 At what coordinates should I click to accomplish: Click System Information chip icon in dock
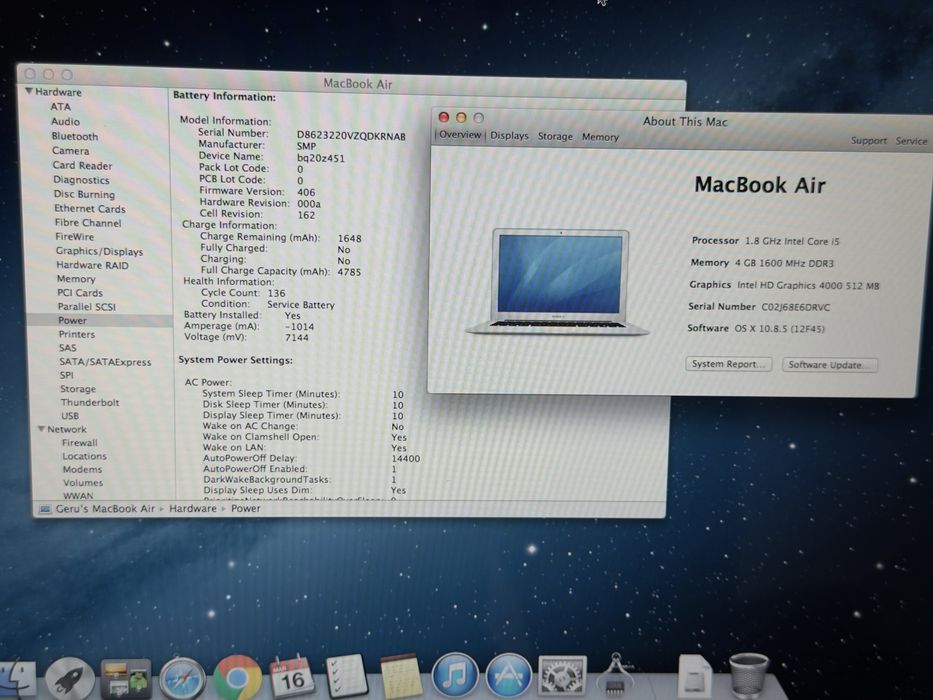point(616,675)
